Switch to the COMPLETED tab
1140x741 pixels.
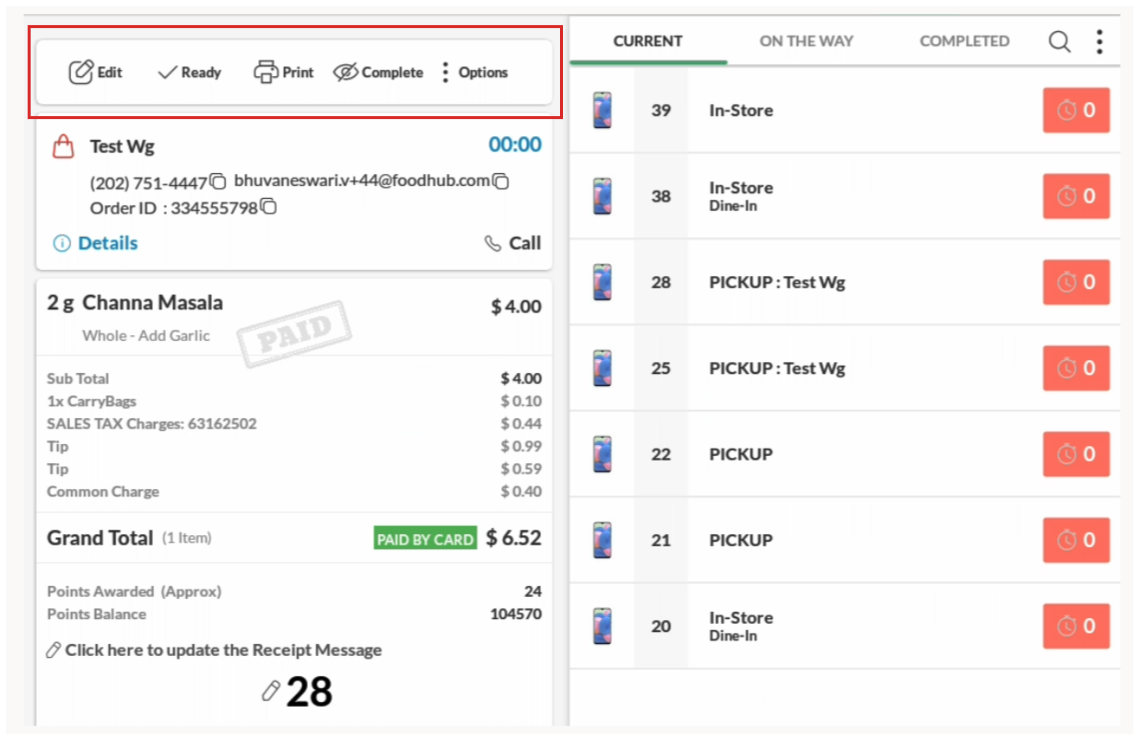(x=964, y=41)
